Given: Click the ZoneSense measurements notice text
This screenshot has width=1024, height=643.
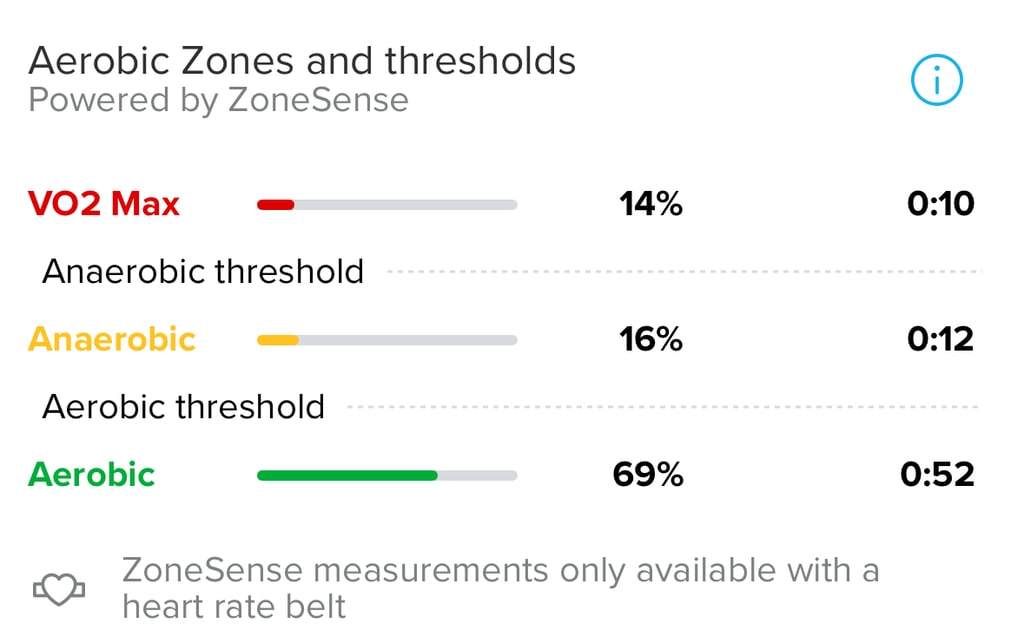Looking at the screenshot, I should 500,588.
